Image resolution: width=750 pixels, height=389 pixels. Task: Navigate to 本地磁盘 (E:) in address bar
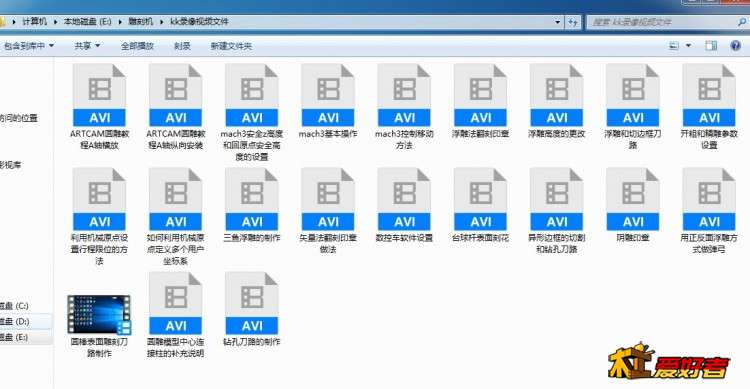coord(88,22)
